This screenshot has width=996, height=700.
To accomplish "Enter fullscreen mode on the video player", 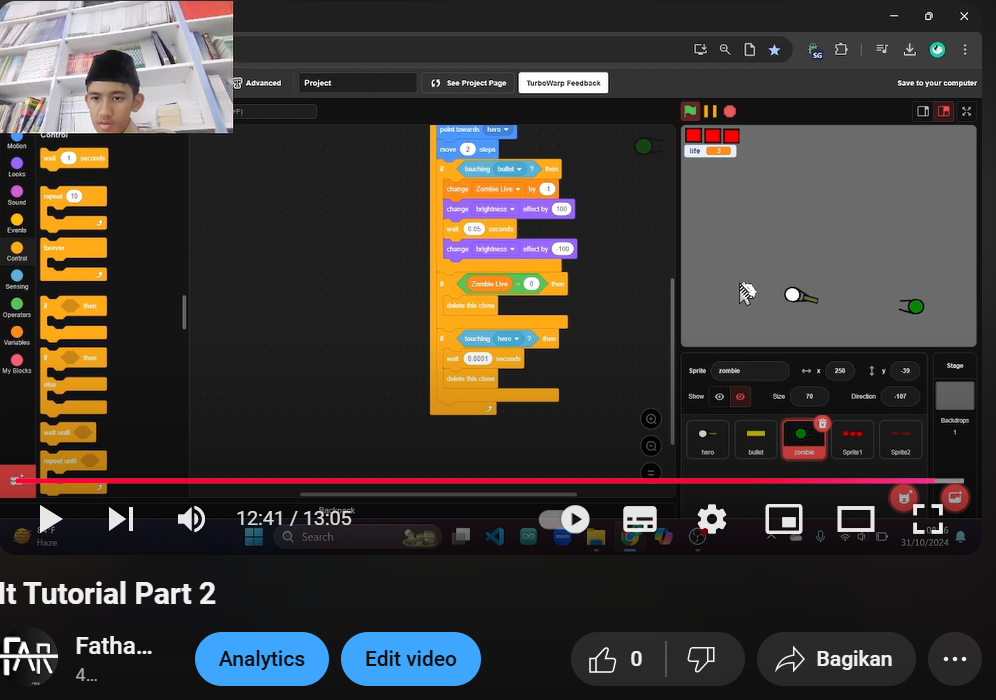I will [928, 519].
